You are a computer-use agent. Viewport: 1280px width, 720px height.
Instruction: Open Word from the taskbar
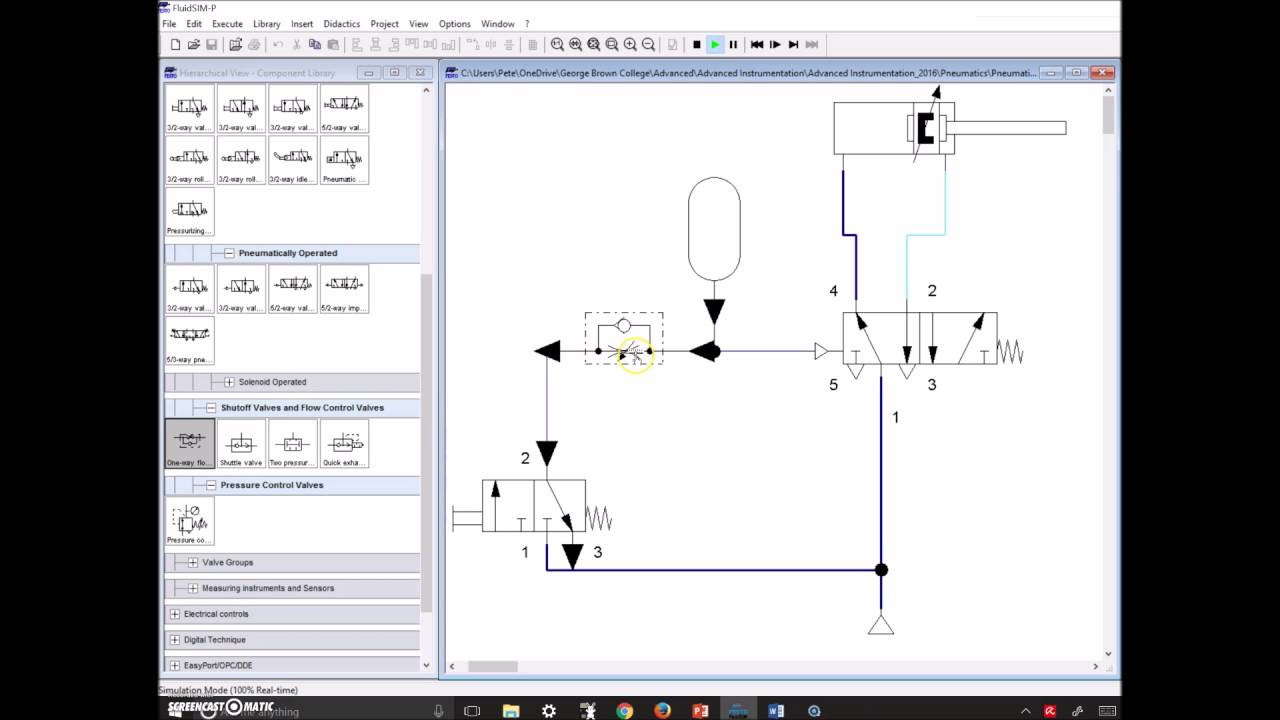click(776, 711)
